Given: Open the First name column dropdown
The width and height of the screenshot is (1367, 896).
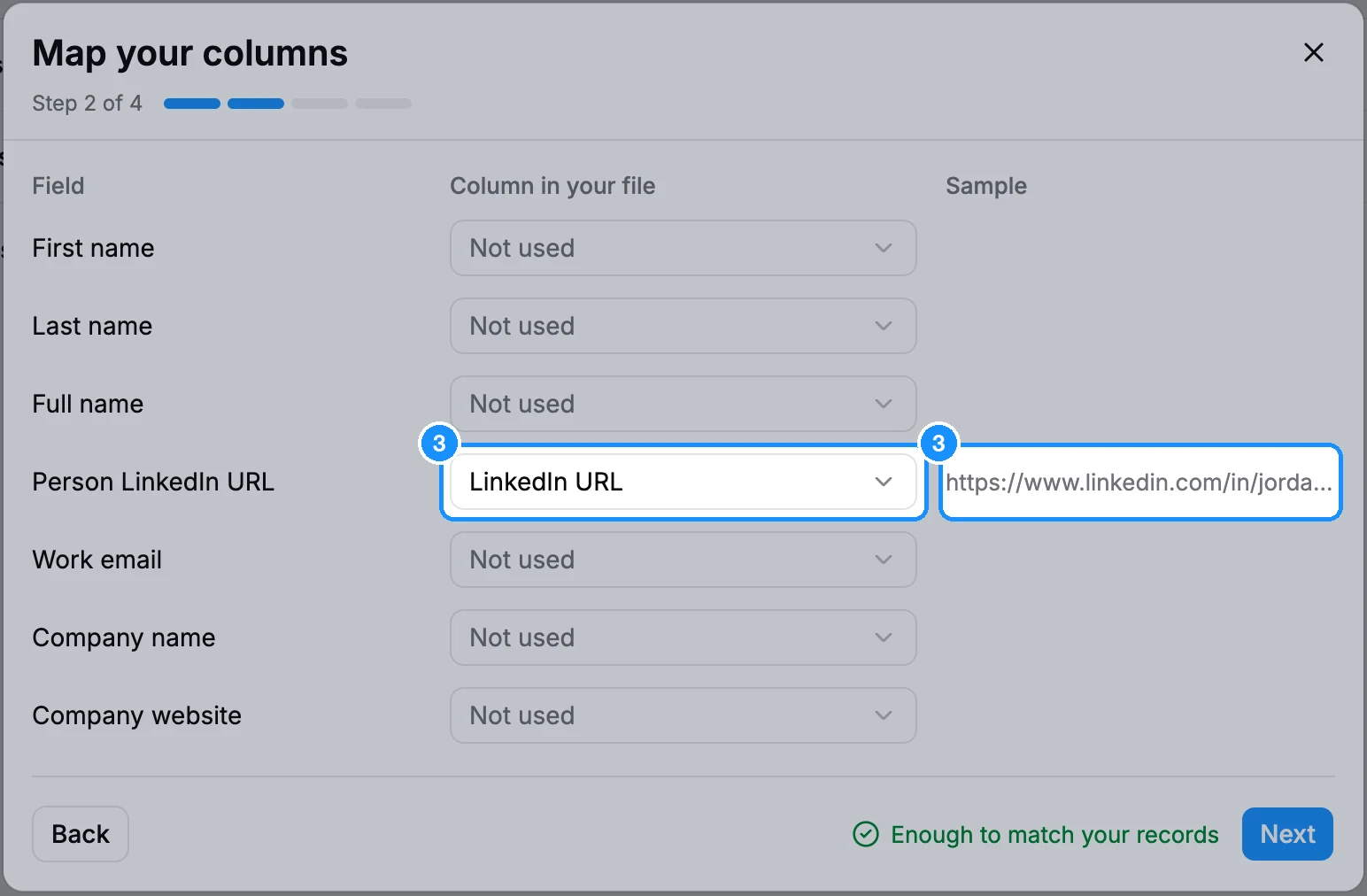Looking at the screenshot, I should (683, 248).
